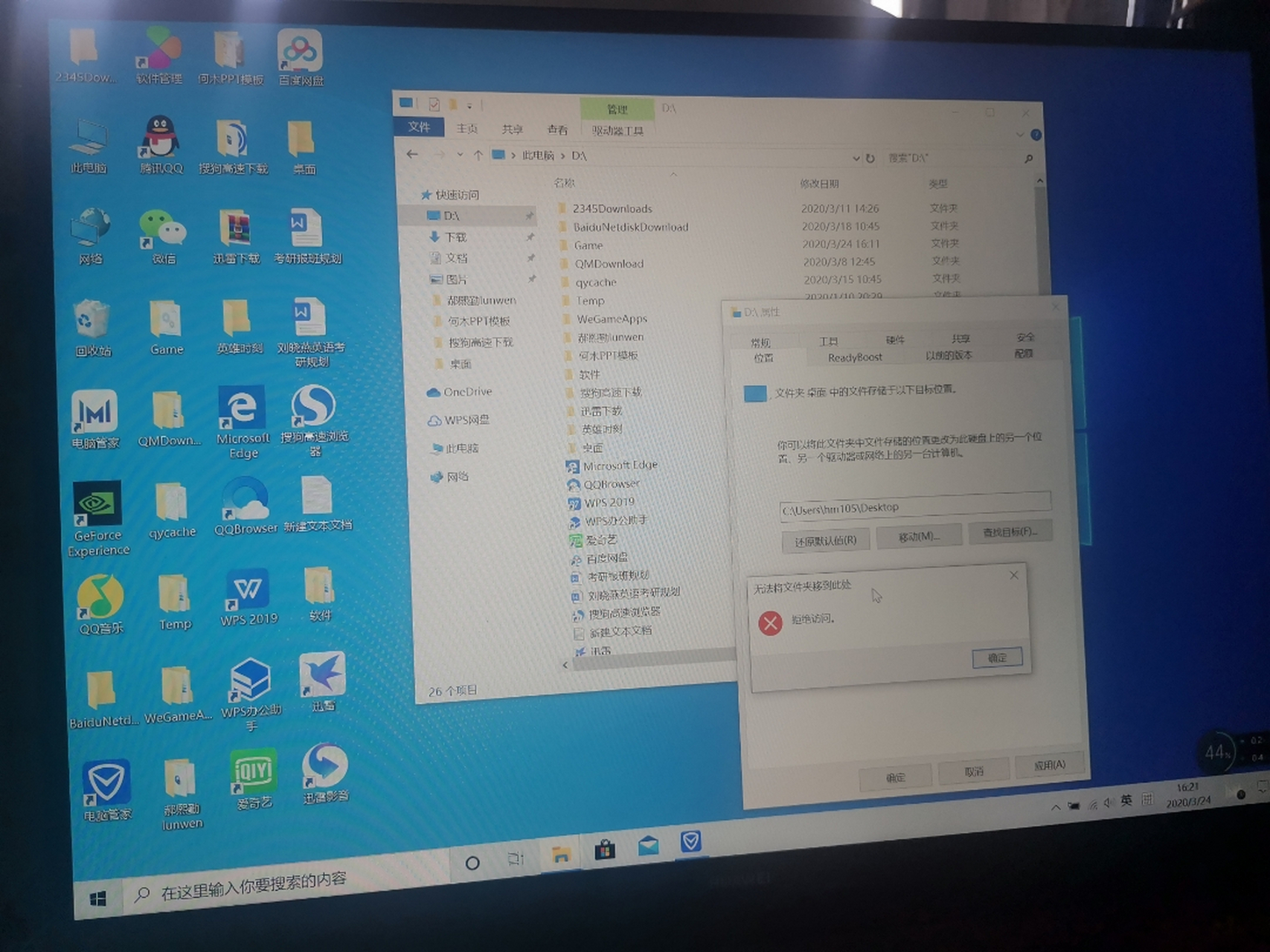The width and height of the screenshot is (1270, 952).
Task: Click 确定 in the access denied dialog
Action: tap(997, 657)
